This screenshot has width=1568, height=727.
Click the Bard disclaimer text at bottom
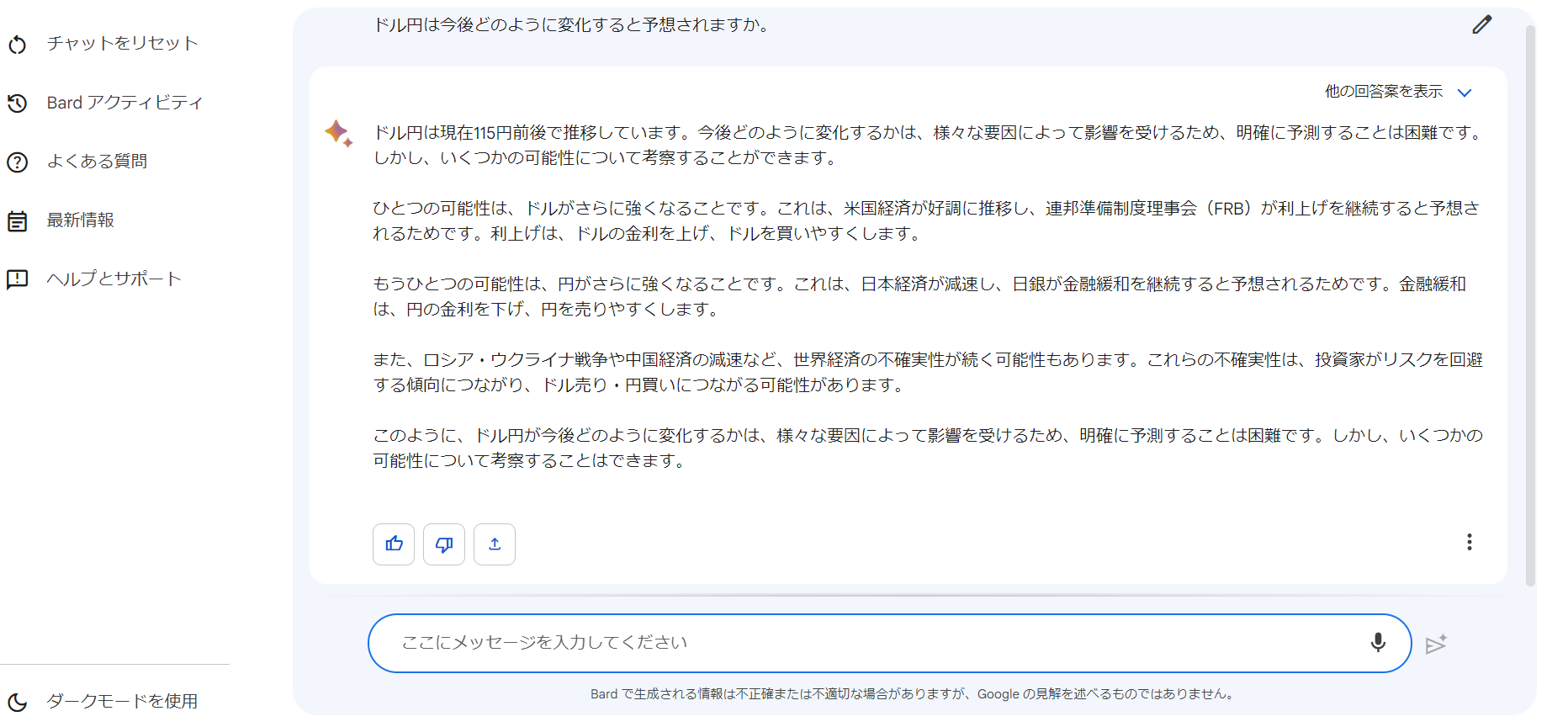914,694
